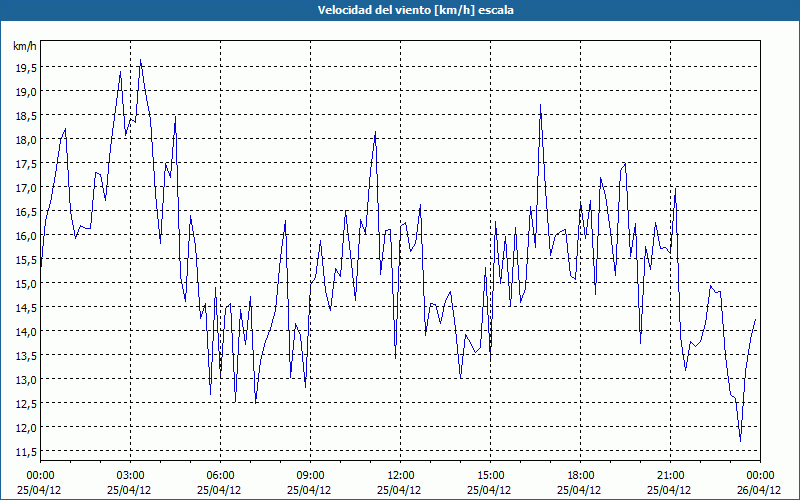
Task: Click the lowest wind speed dip below 12,0
Action: (740, 441)
